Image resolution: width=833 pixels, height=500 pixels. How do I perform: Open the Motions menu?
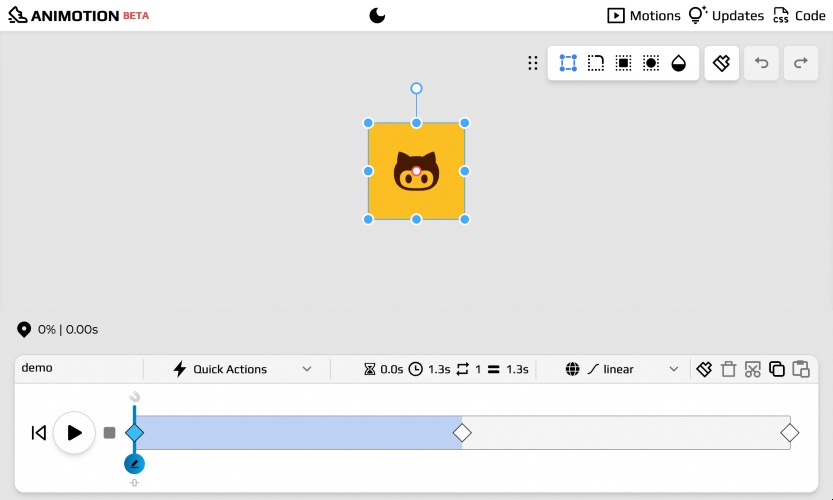pos(643,15)
